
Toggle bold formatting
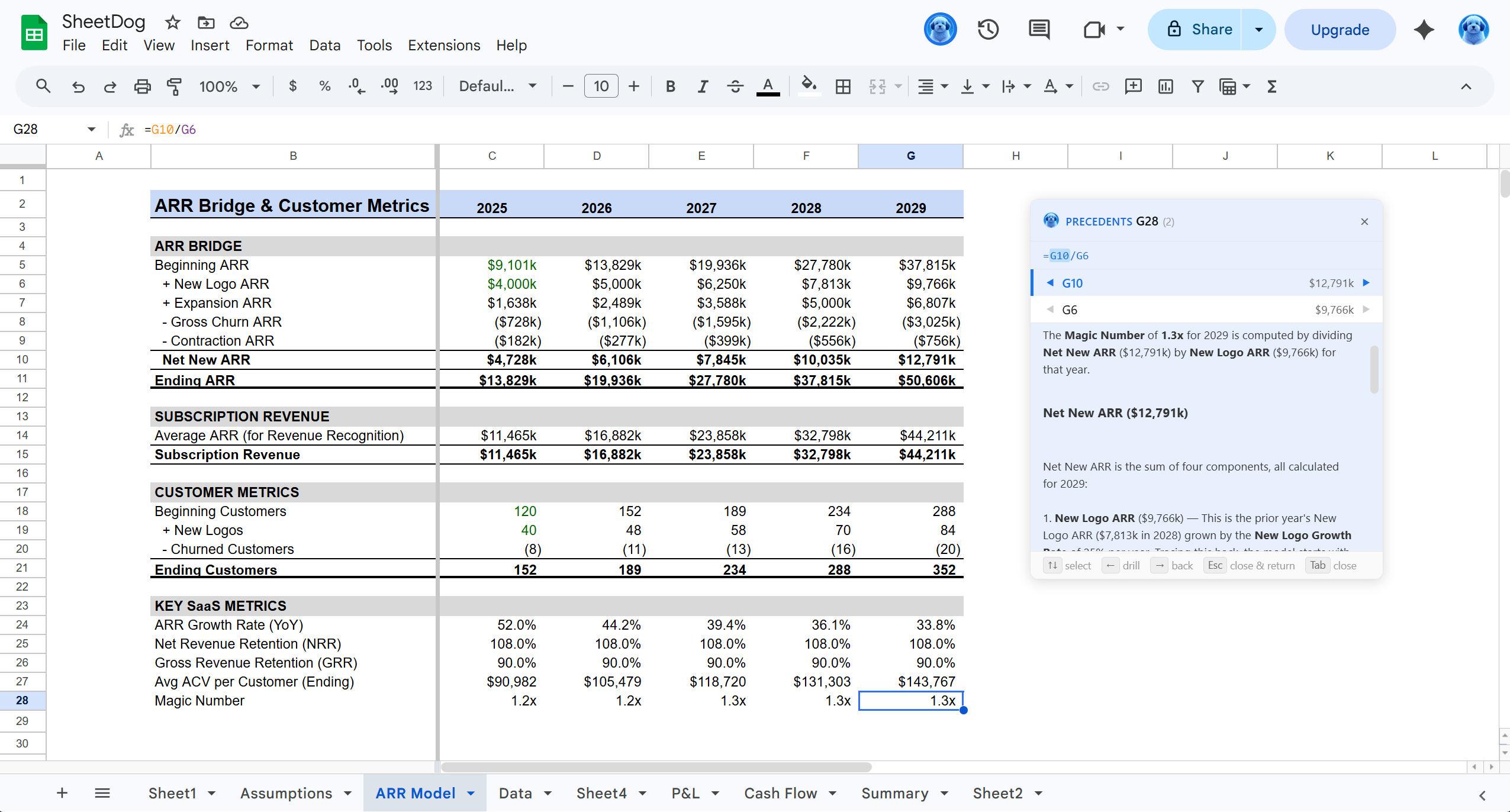(670, 86)
